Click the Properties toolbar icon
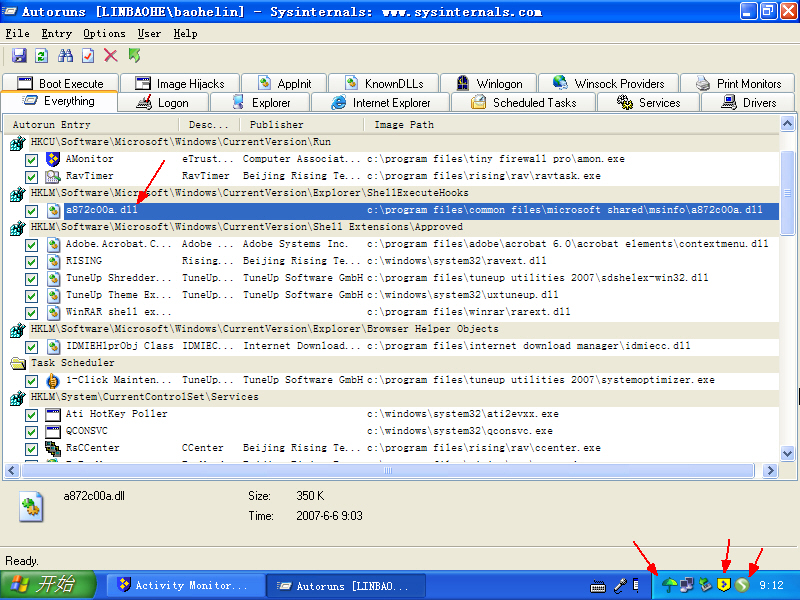The image size is (800, 600). click(88, 56)
